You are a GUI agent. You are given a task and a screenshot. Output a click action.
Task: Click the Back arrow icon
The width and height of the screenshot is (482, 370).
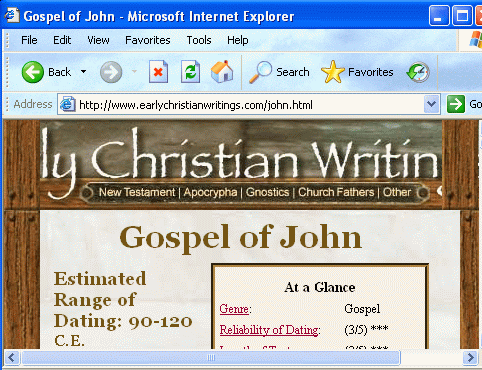[x=32, y=72]
